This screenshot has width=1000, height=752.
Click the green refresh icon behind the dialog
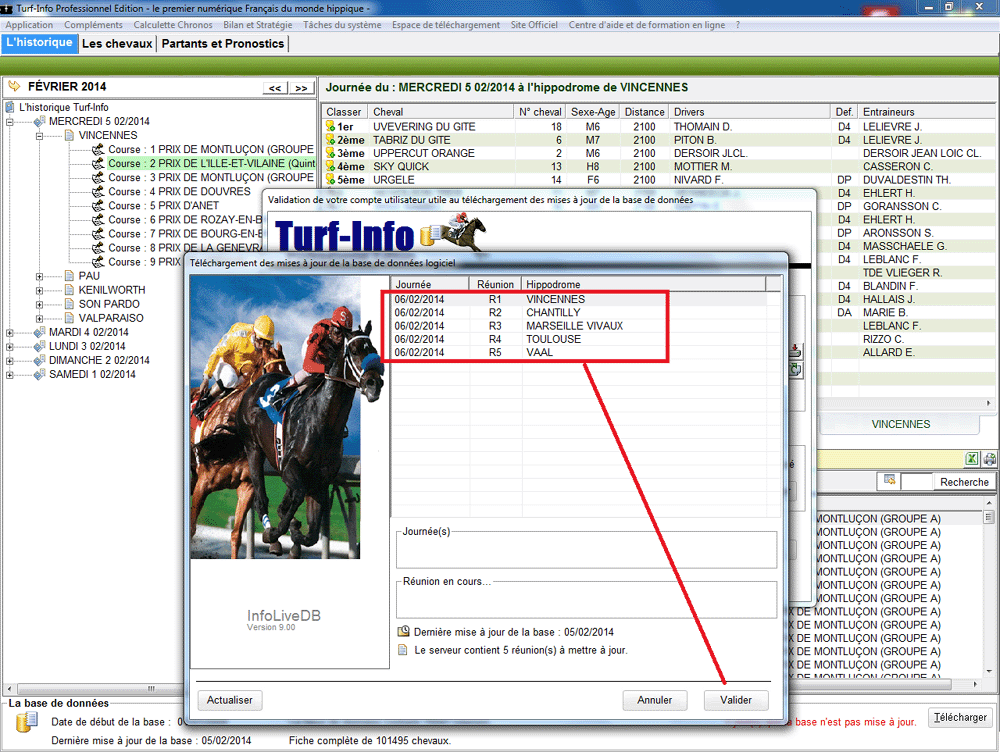pyautogui.click(x=795, y=369)
